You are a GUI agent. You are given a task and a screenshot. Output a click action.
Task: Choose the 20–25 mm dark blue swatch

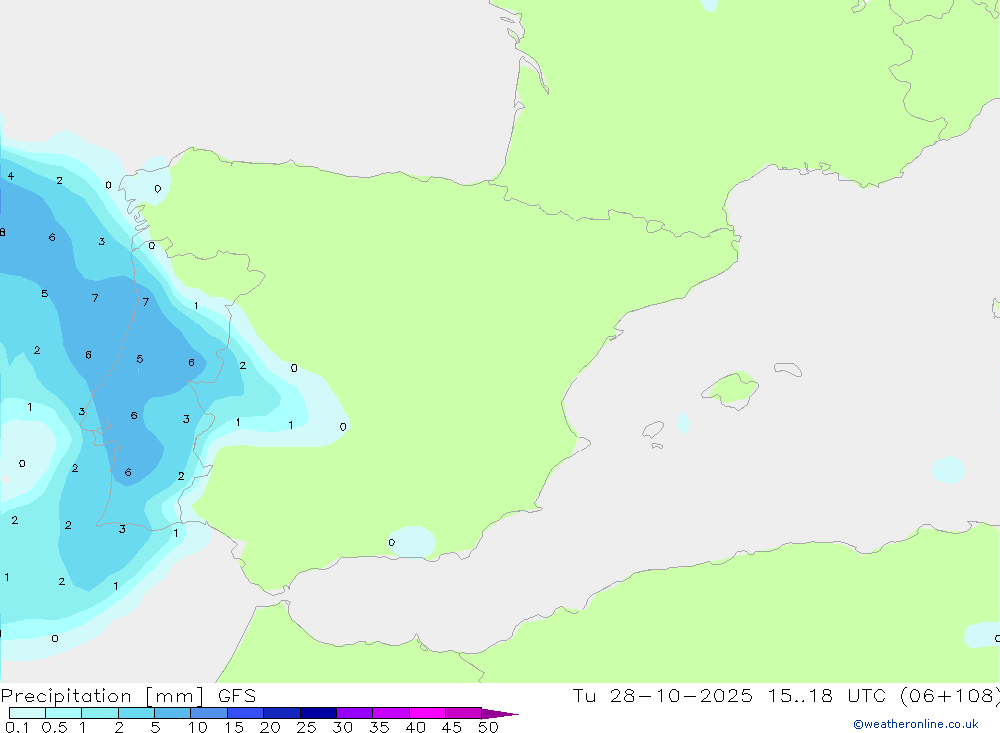click(x=281, y=713)
